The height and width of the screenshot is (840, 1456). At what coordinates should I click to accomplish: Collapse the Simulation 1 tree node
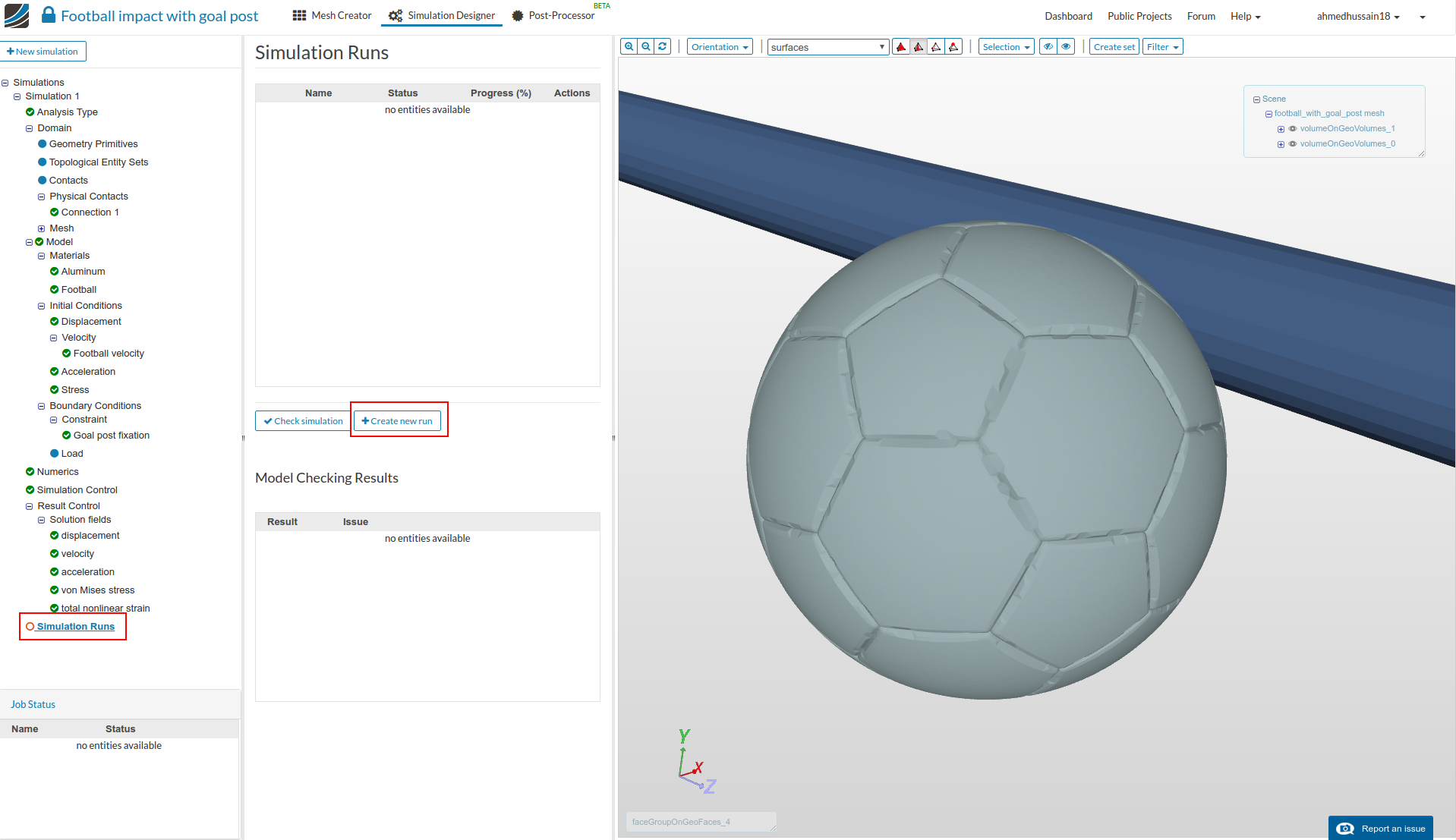point(17,97)
